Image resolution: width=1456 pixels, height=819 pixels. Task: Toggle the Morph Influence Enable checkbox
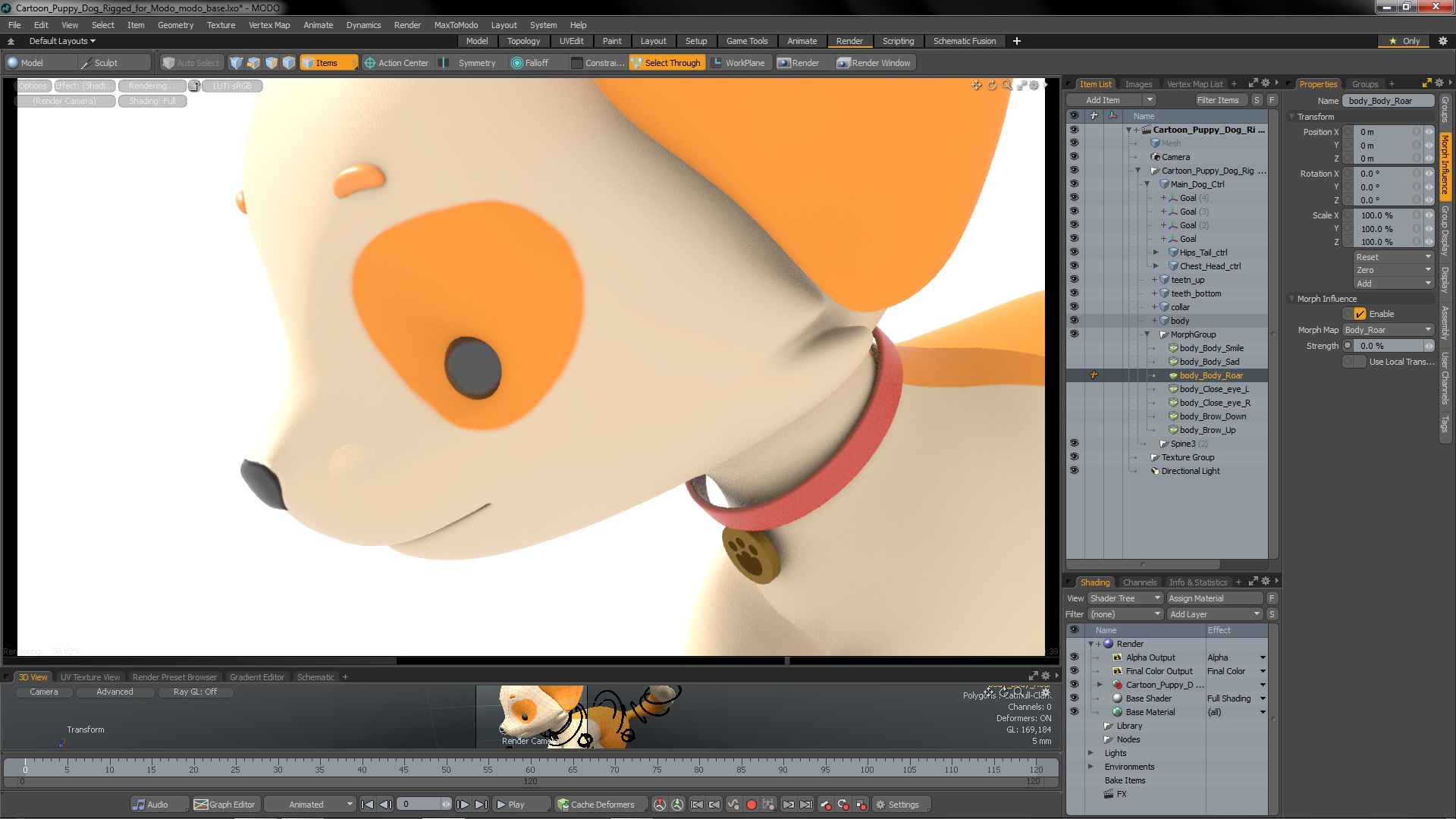point(1360,314)
